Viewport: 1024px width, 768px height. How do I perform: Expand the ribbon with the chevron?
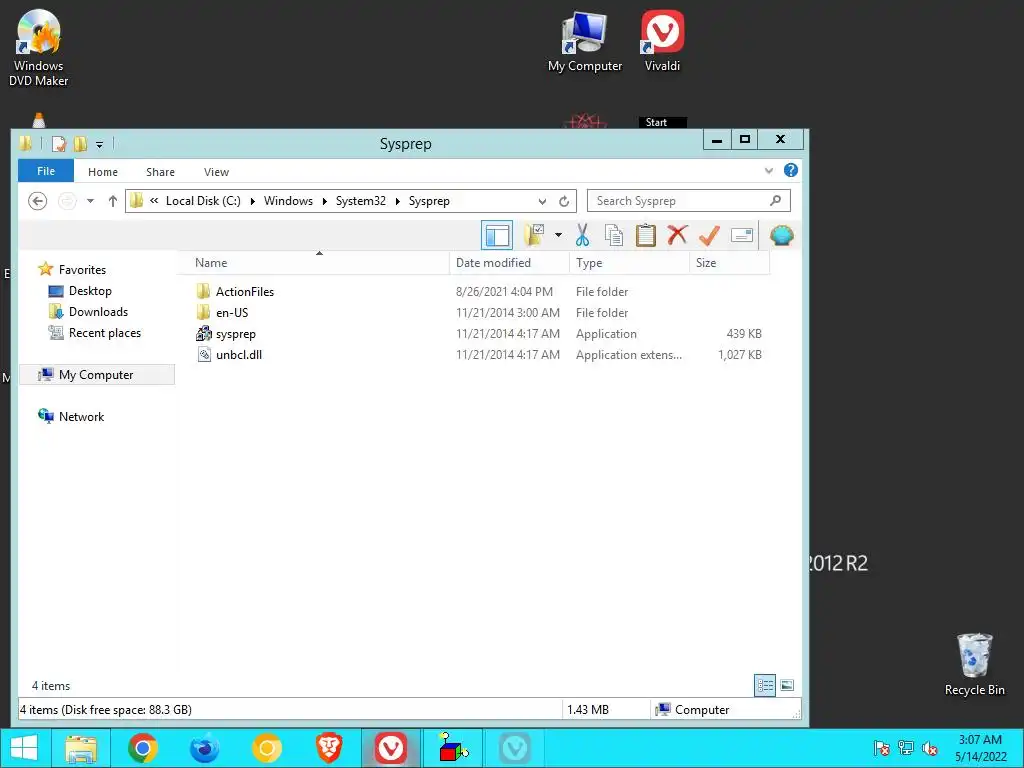[x=769, y=171]
